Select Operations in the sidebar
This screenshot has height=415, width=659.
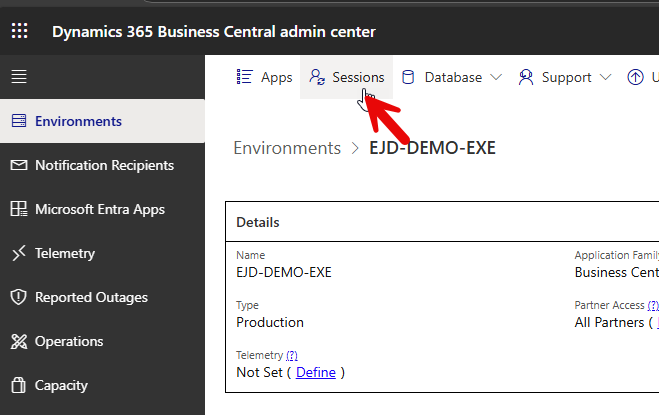click(x=102, y=341)
